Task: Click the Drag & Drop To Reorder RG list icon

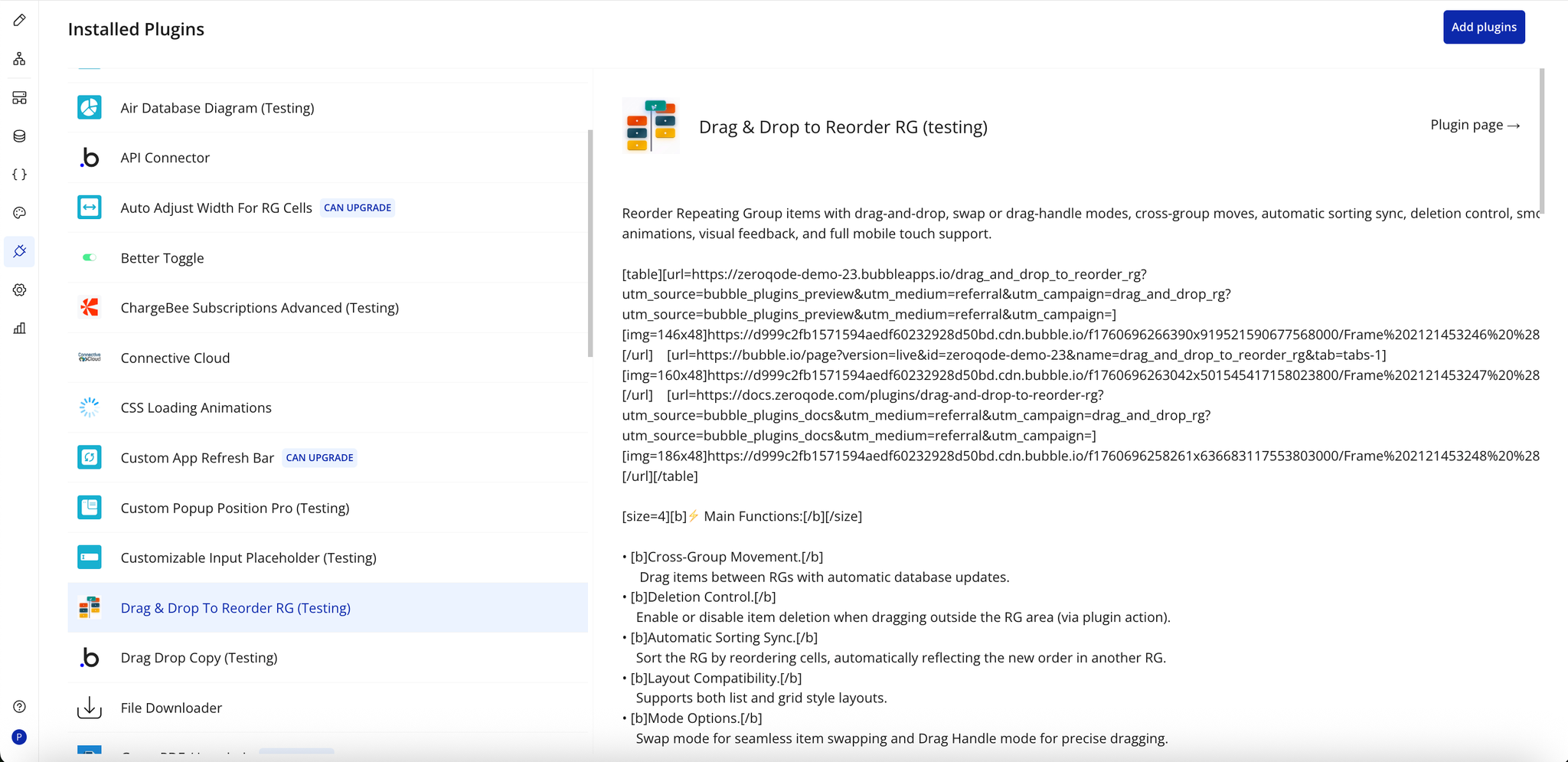Action: [90, 607]
